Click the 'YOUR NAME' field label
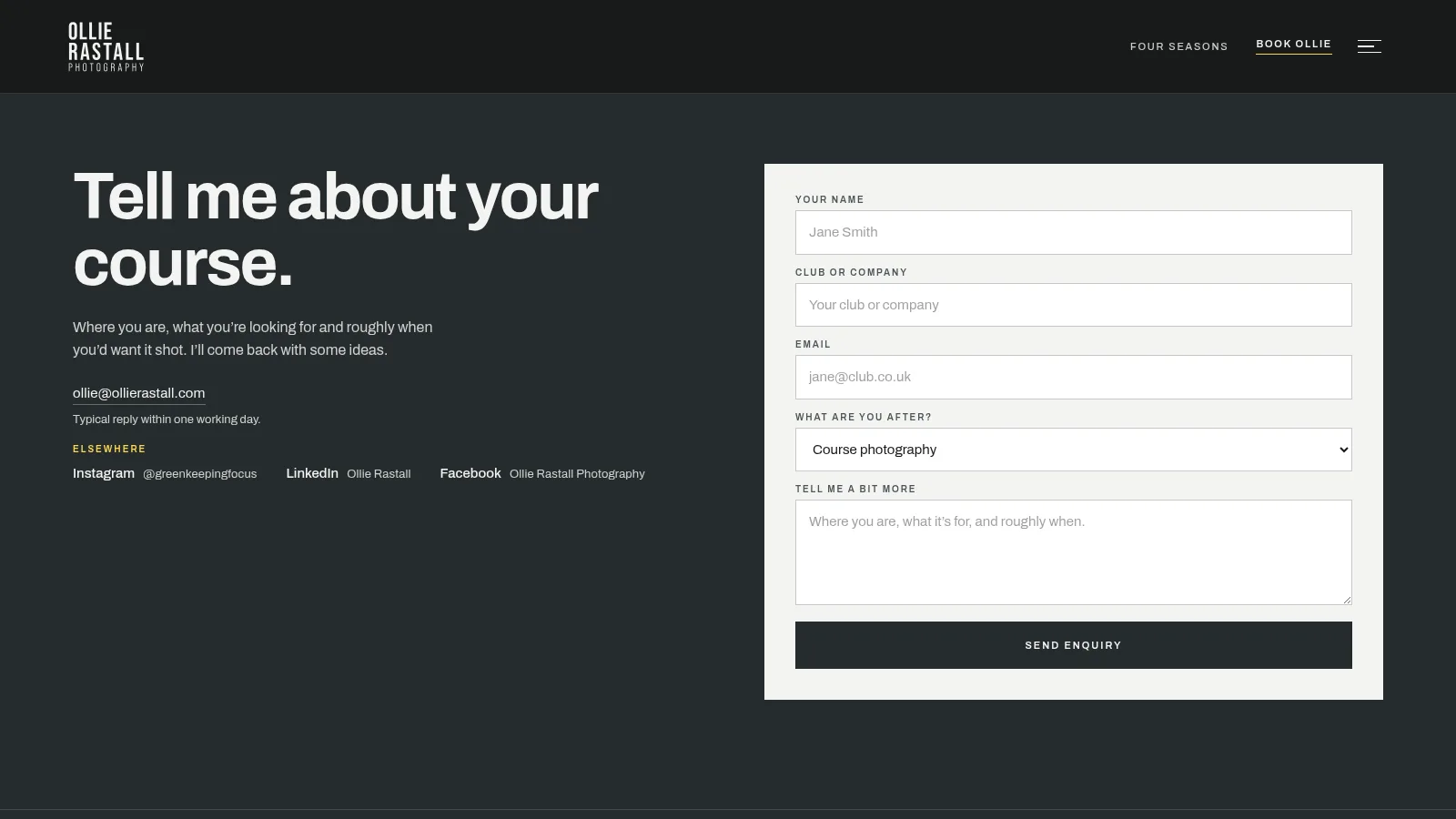The width and height of the screenshot is (1456, 819). (x=830, y=199)
